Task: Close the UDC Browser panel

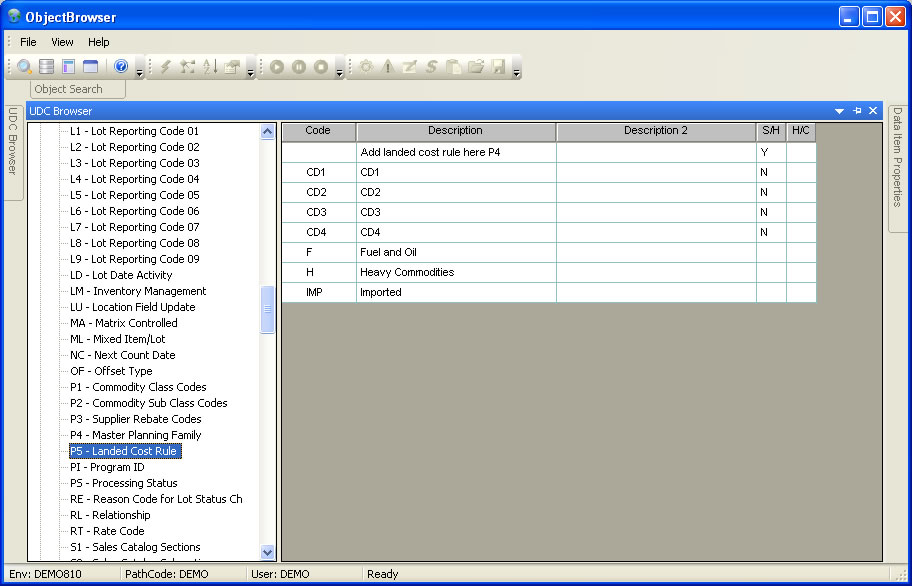Action: [x=873, y=111]
